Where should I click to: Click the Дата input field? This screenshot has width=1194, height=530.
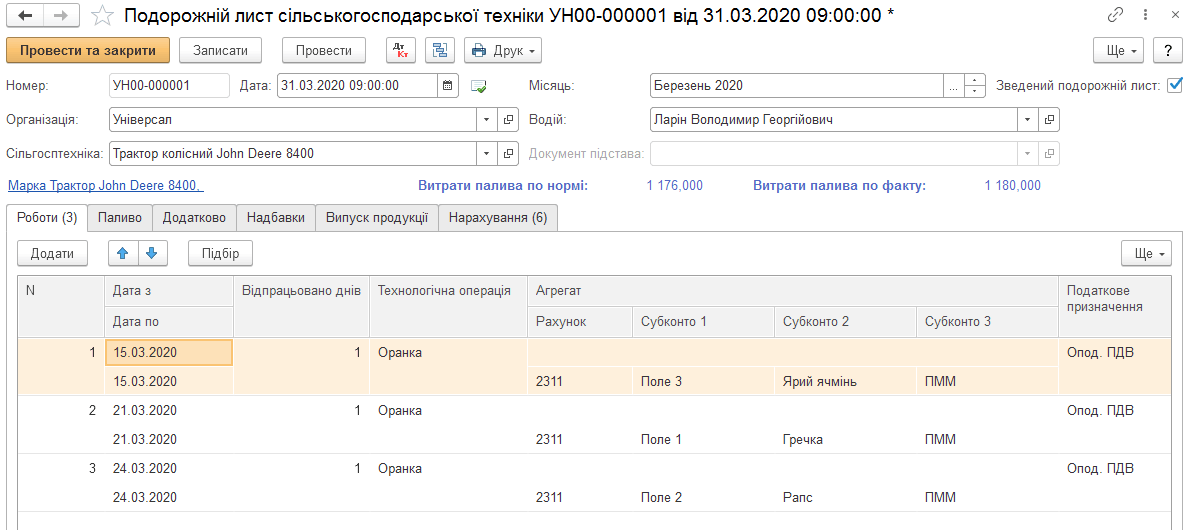pyautogui.click(x=357, y=86)
